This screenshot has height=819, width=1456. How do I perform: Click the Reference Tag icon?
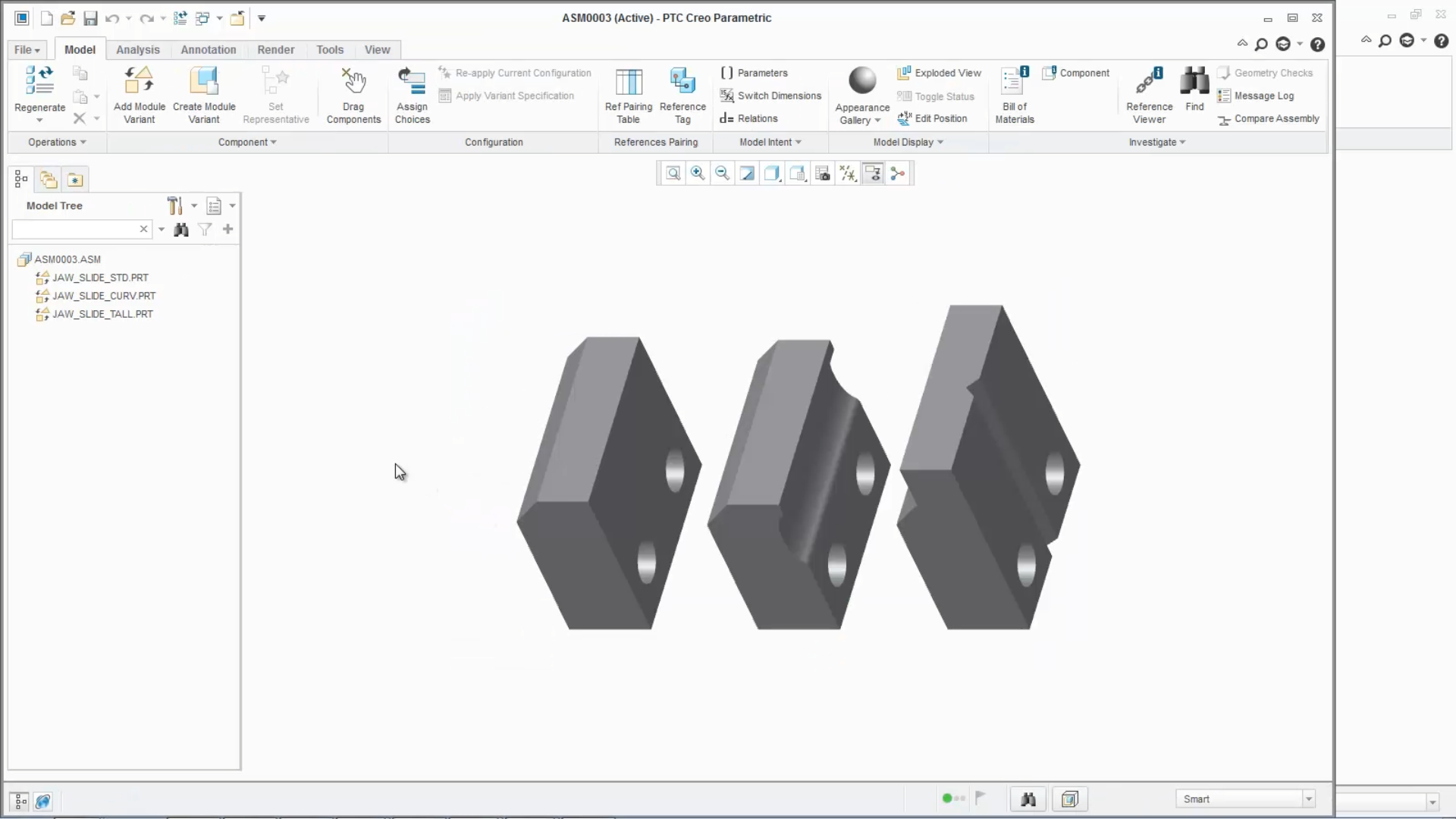(x=682, y=80)
